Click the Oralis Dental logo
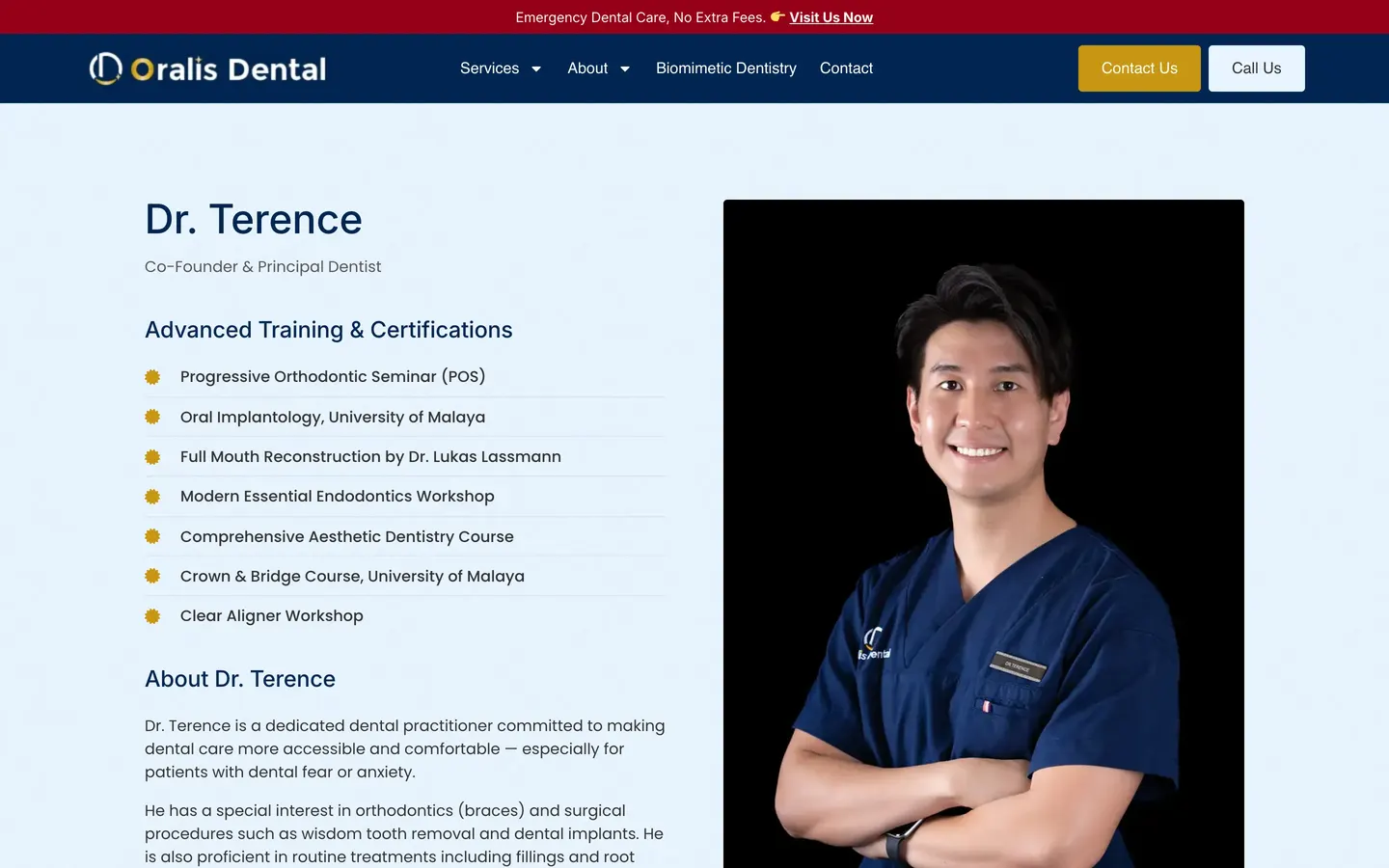1389x868 pixels. click(x=207, y=68)
